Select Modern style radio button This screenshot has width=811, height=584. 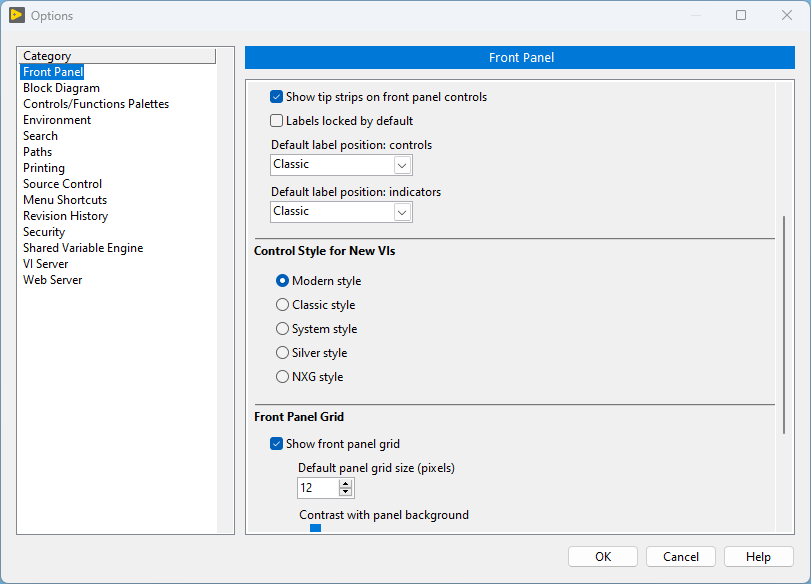tap(282, 281)
